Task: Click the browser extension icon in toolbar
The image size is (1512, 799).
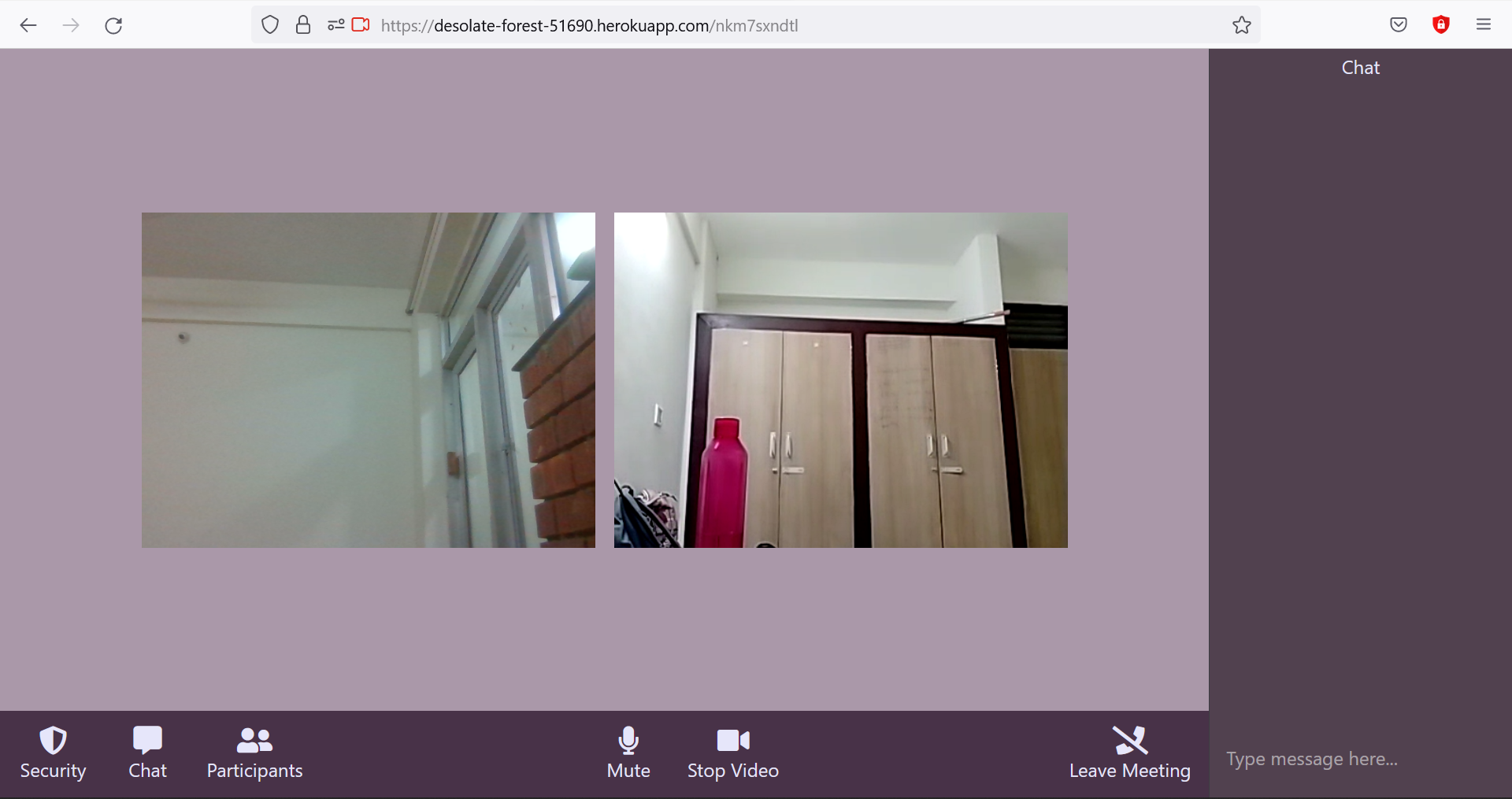Action: 1441,24
